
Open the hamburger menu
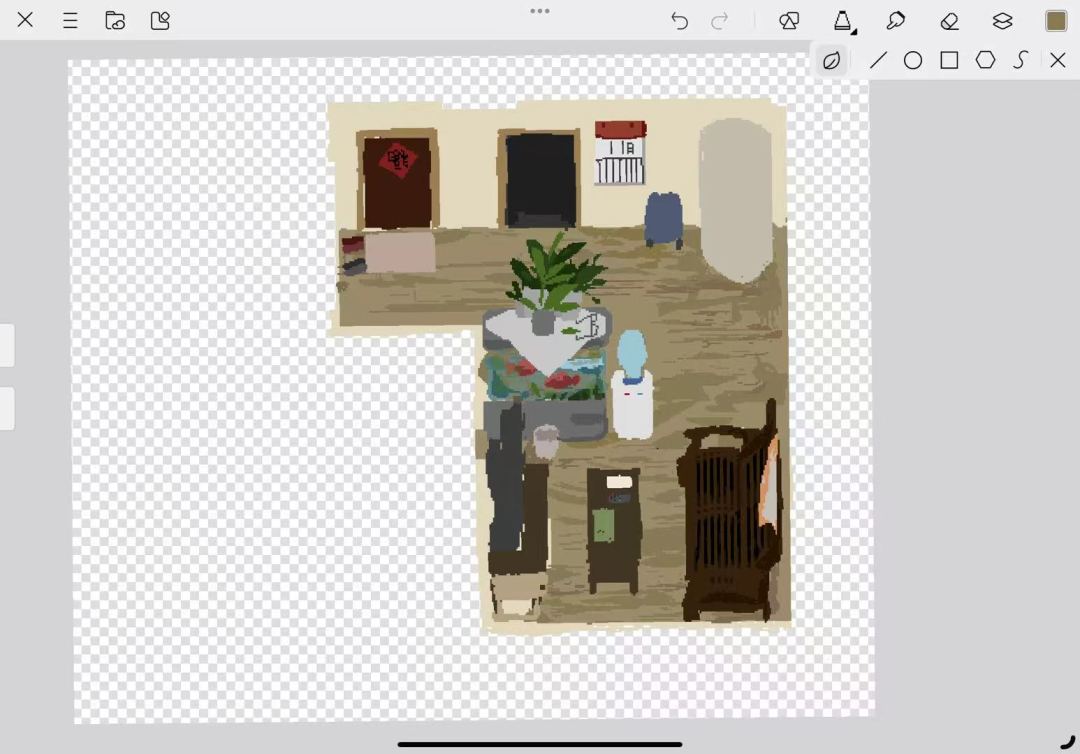tap(70, 21)
